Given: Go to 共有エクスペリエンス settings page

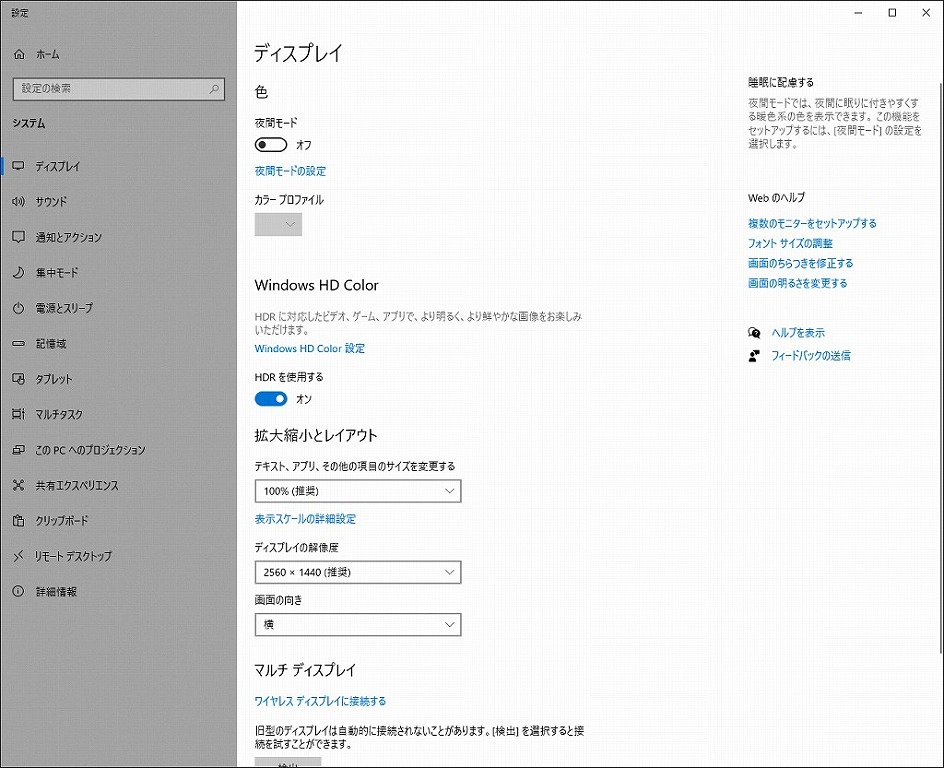Looking at the screenshot, I should click(x=77, y=485).
